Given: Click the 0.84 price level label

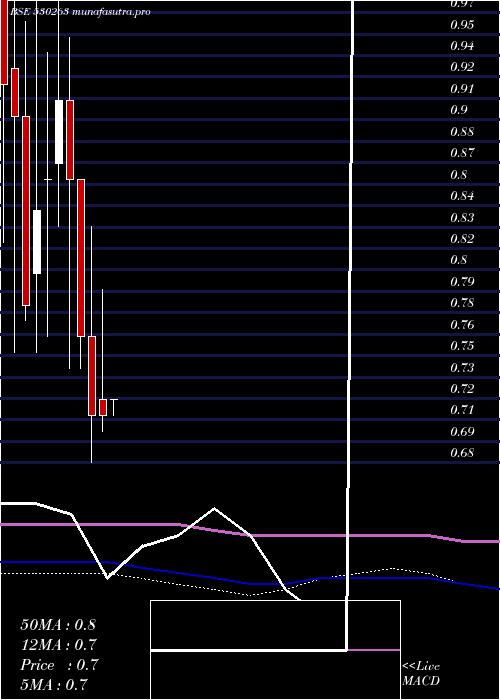Looking at the screenshot, I should click(x=462, y=196).
